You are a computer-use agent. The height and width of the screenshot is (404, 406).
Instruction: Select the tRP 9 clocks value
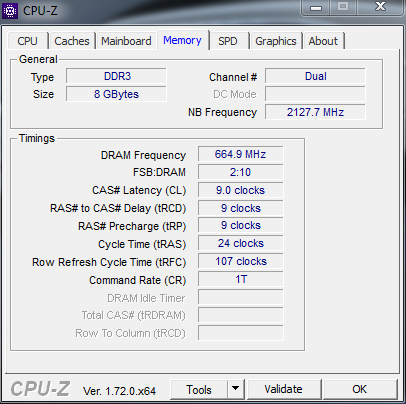tap(241, 225)
